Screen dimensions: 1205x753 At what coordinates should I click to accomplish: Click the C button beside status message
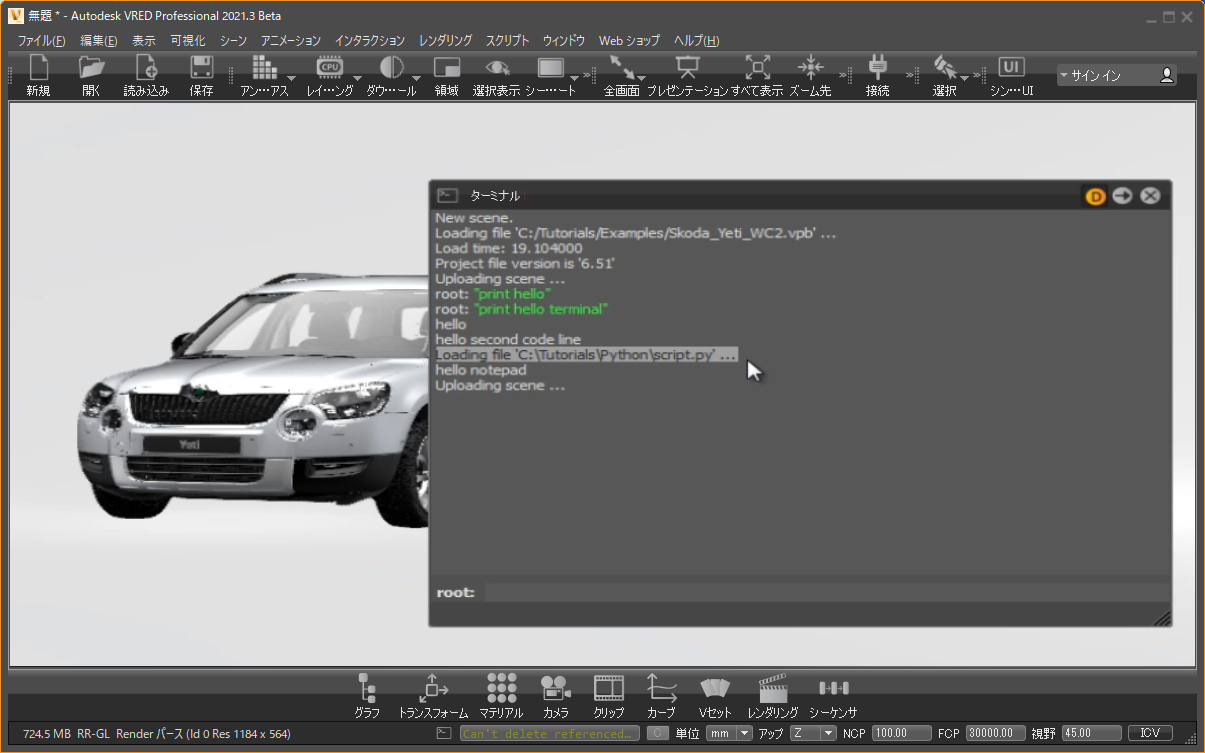pos(657,733)
